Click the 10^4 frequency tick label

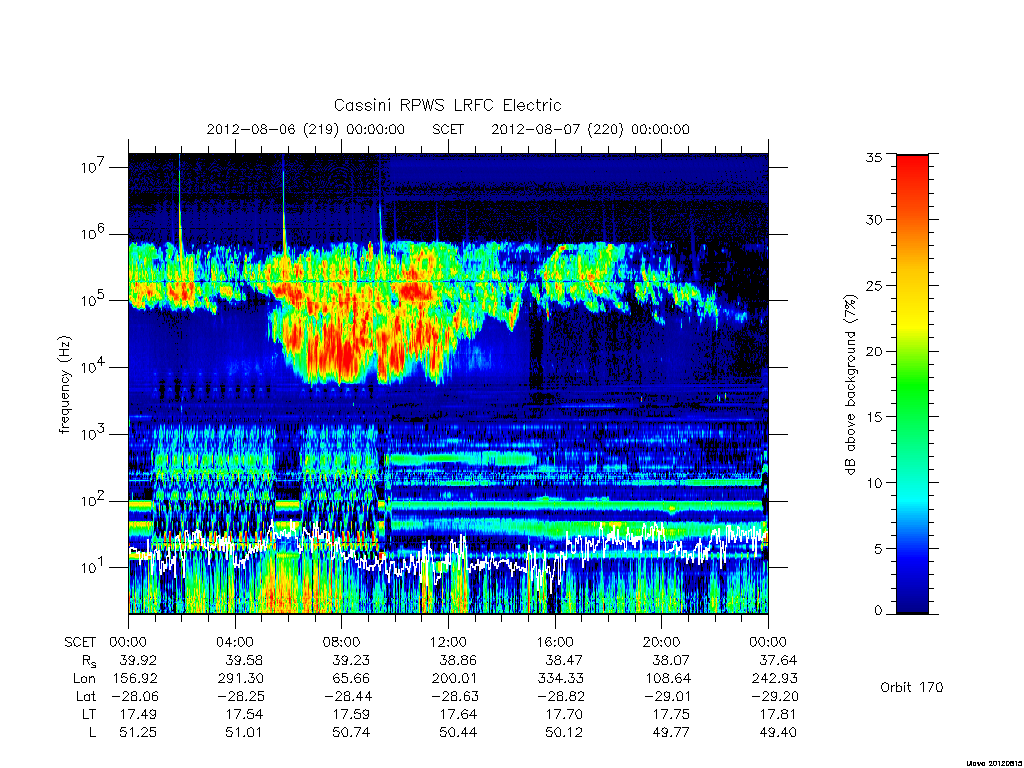pos(91,367)
